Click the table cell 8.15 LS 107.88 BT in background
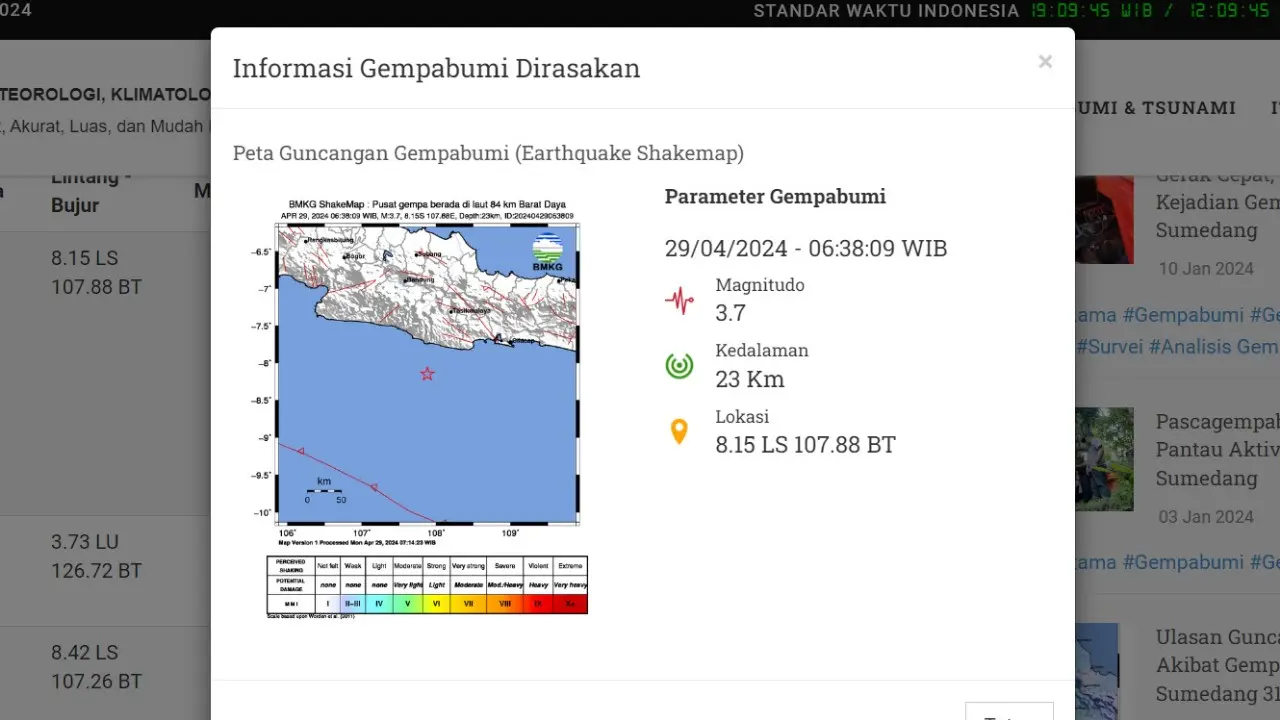This screenshot has height=720, width=1280. pos(96,273)
